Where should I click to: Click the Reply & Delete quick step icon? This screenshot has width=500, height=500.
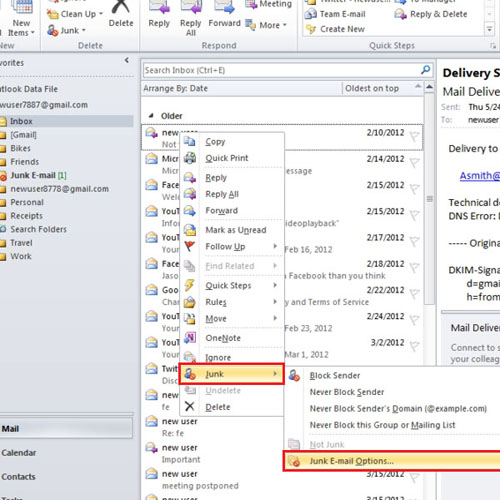(400, 14)
